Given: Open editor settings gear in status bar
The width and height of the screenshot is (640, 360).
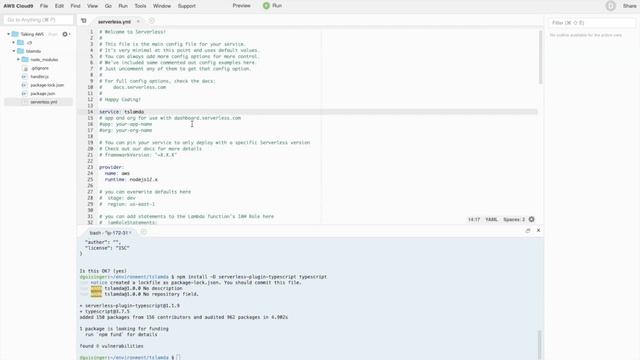Looking at the screenshot, I should 531,220.
